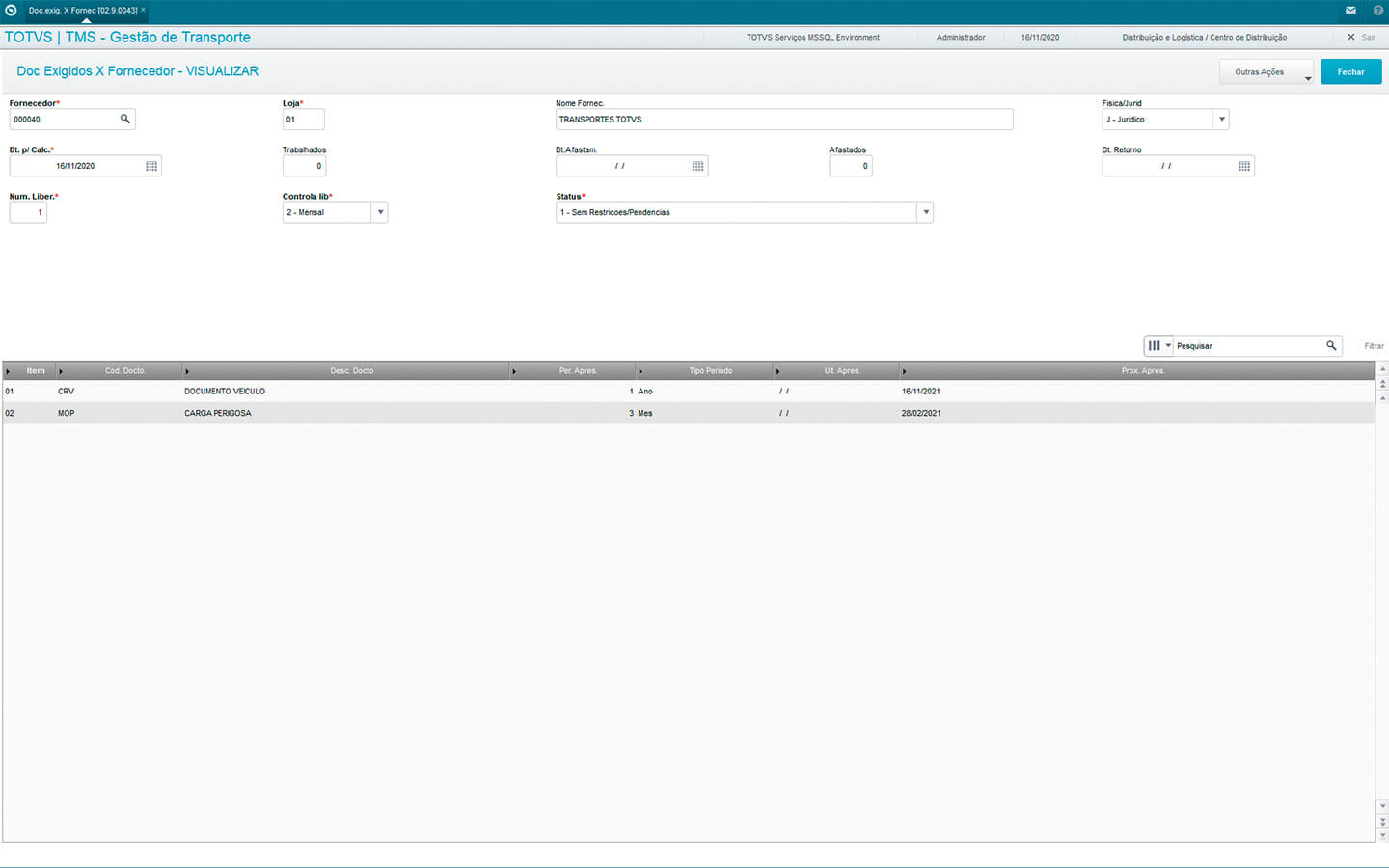Expand the Fisica/Jurid dropdown
Viewport: 1389px width, 868px height.
[1221, 120]
